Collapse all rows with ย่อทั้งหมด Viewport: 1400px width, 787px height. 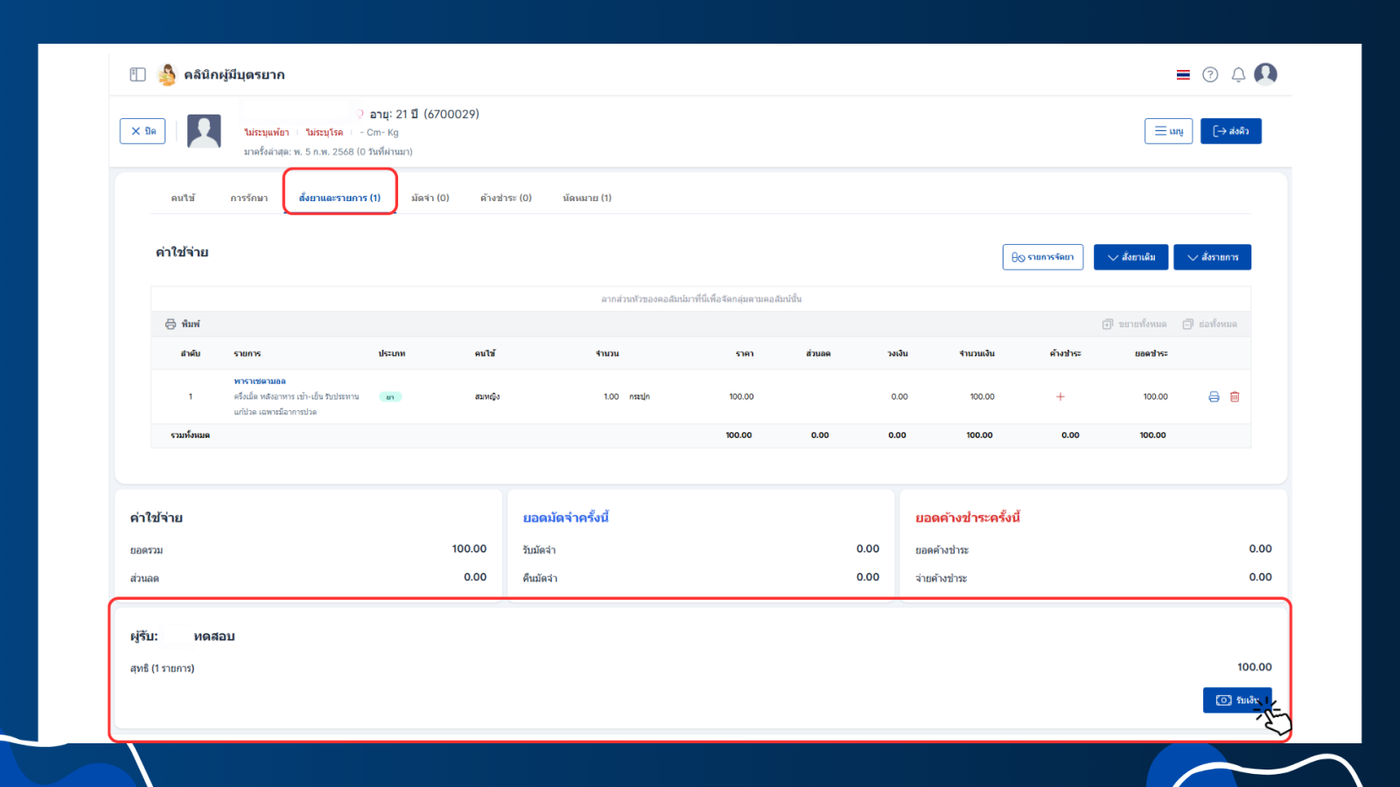point(1210,324)
